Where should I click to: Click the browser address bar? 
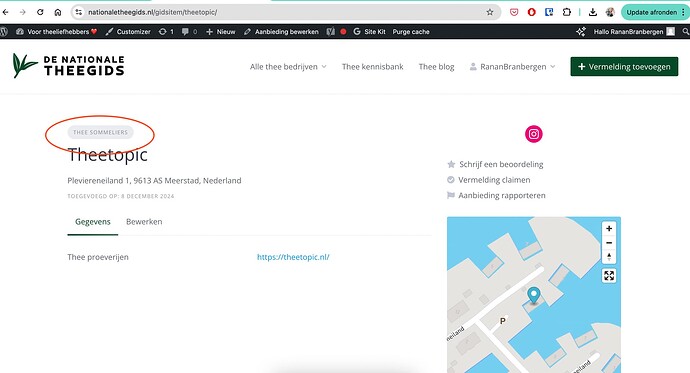(x=286, y=12)
